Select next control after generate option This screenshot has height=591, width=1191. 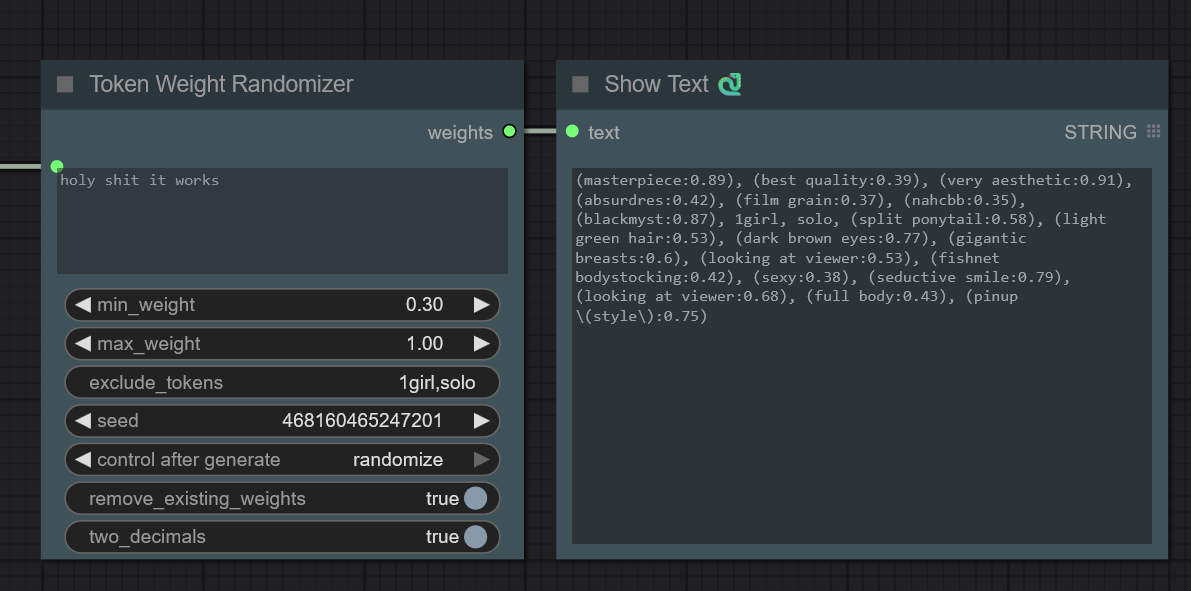[x=482, y=460]
